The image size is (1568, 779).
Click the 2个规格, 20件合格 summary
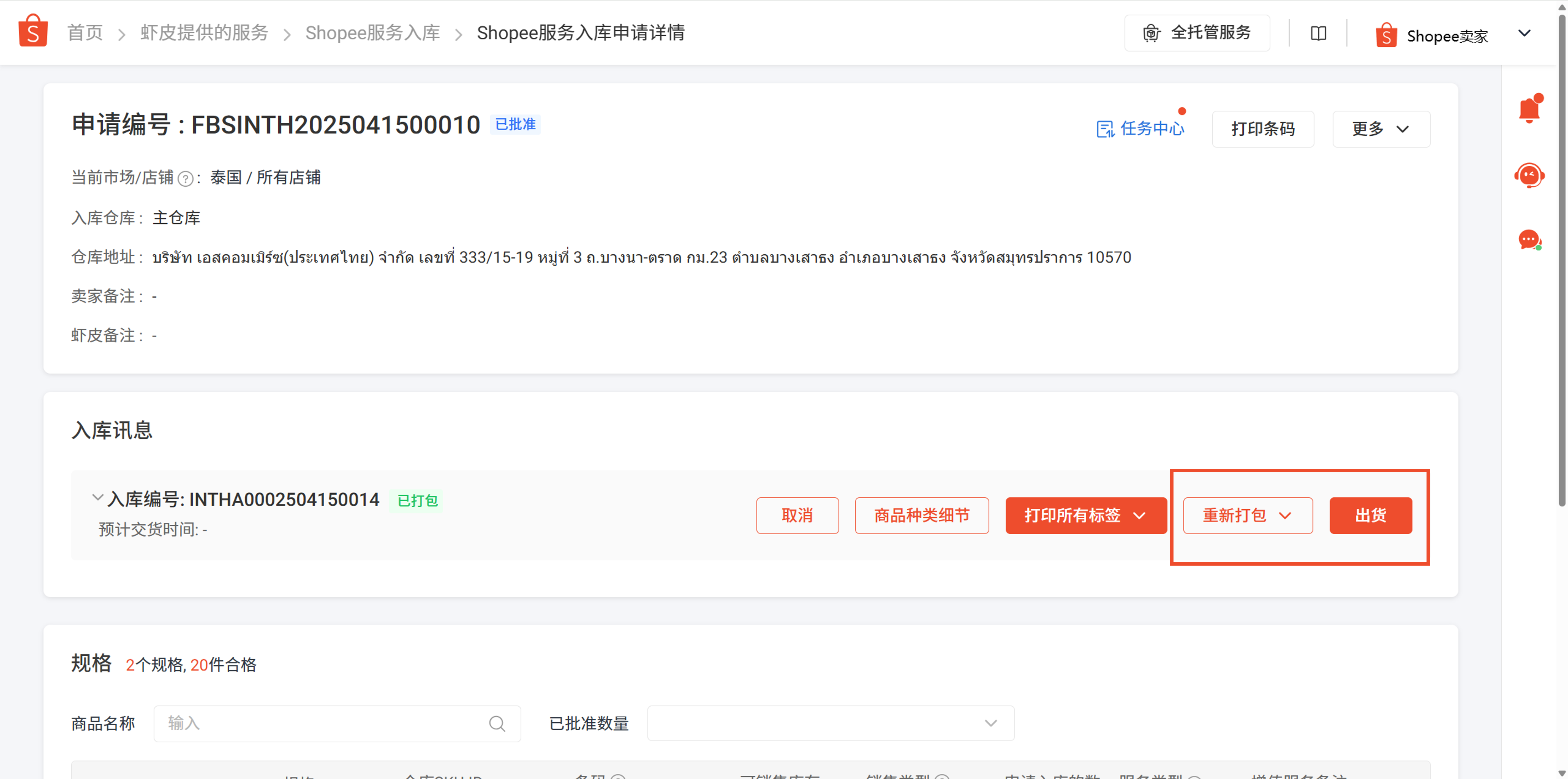pos(191,665)
